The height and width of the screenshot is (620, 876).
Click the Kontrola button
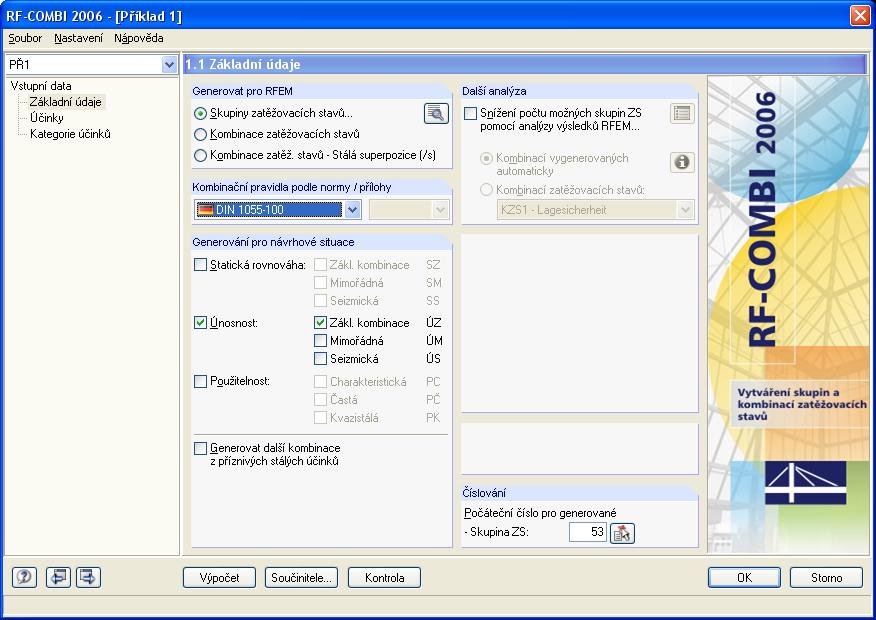coord(384,578)
